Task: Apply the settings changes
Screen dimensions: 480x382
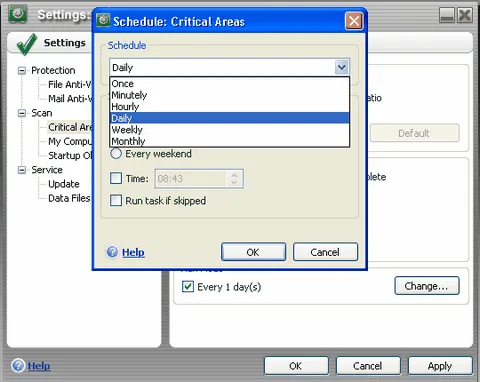Action: [440, 366]
